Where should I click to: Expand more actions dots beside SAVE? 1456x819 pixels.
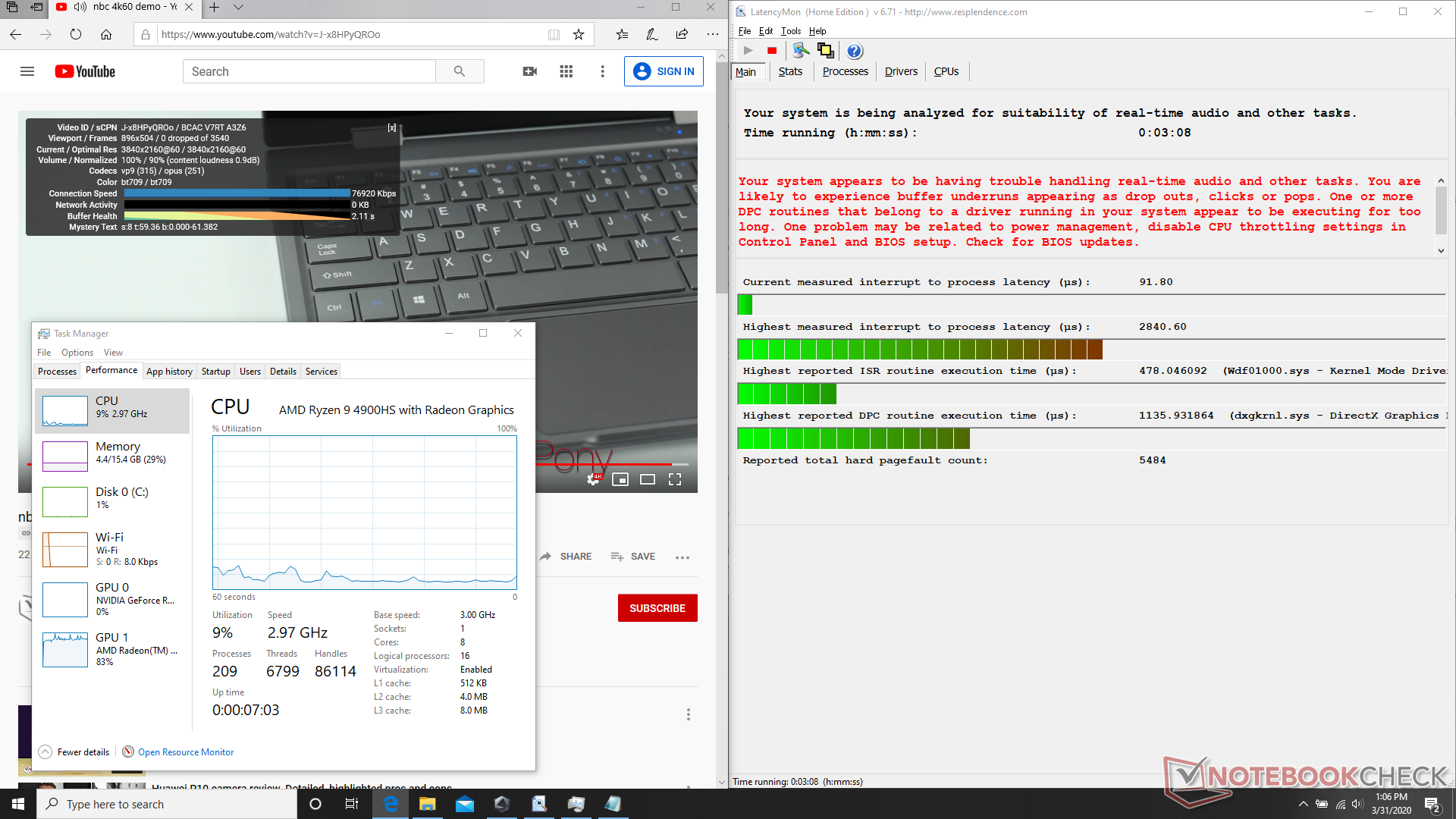click(x=682, y=557)
